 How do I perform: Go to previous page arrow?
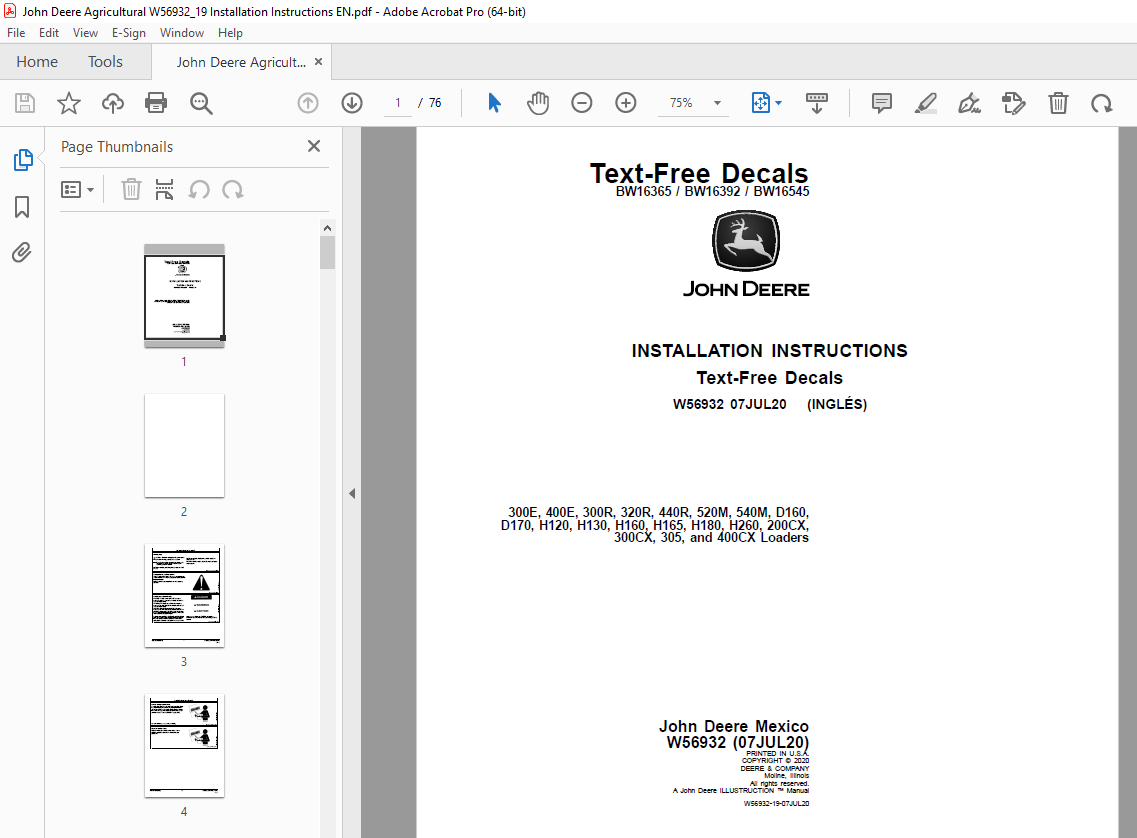point(308,103)
